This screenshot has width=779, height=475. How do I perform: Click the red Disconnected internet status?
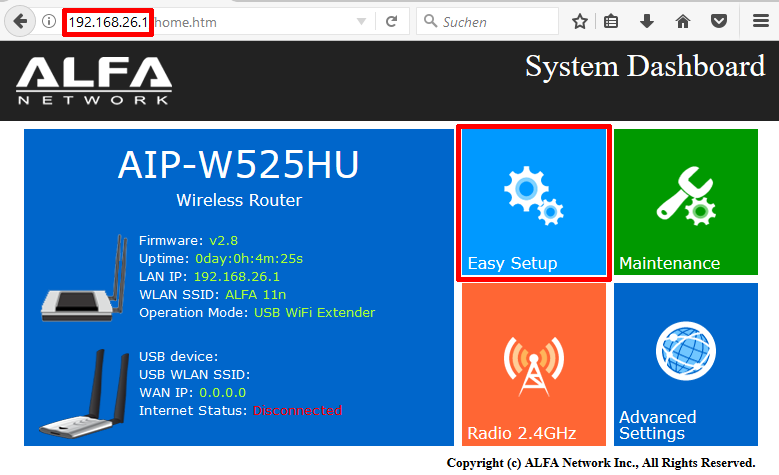click(298, 410)
